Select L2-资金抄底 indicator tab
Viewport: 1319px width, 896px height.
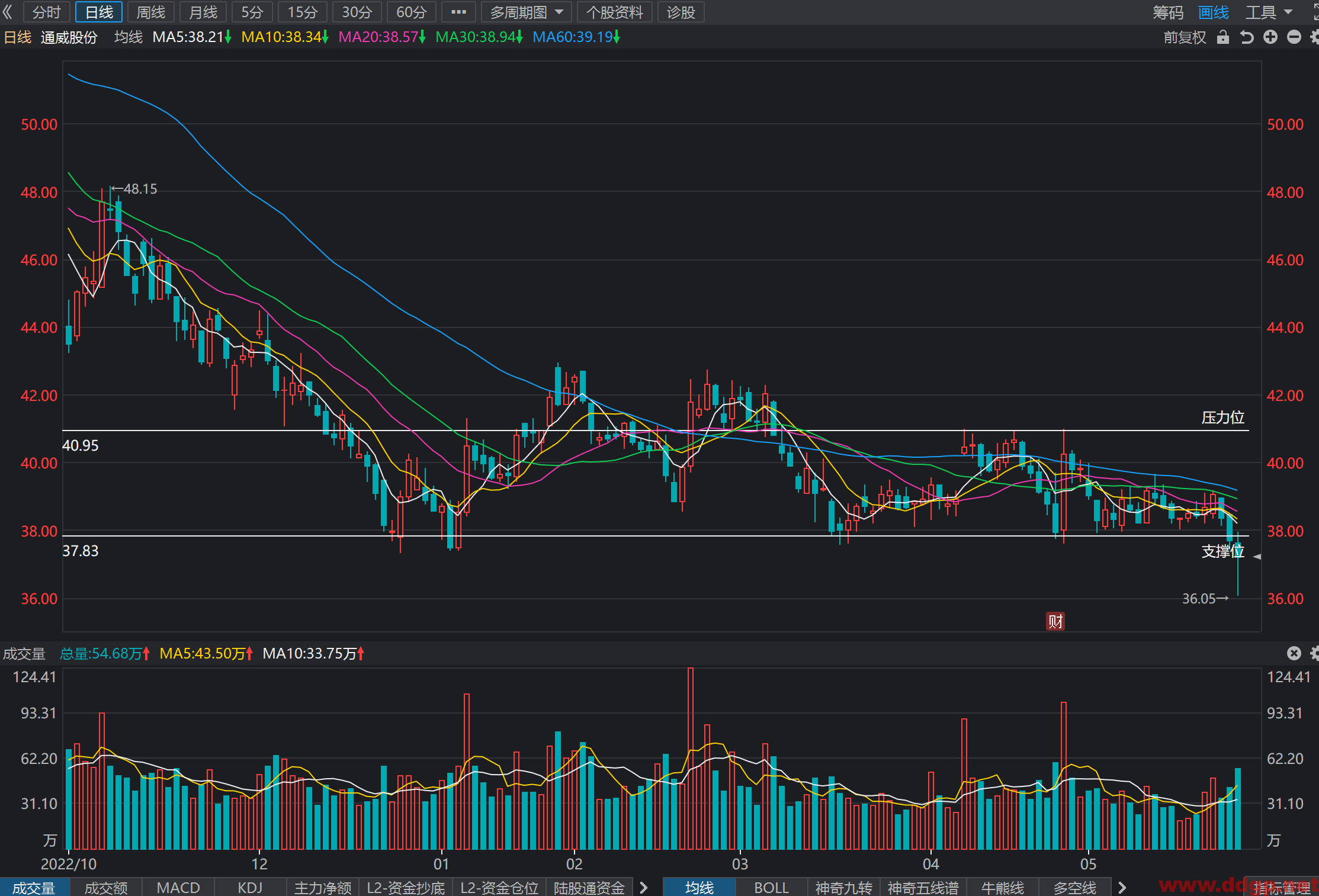pyautogui.click(x=406, y=887)
